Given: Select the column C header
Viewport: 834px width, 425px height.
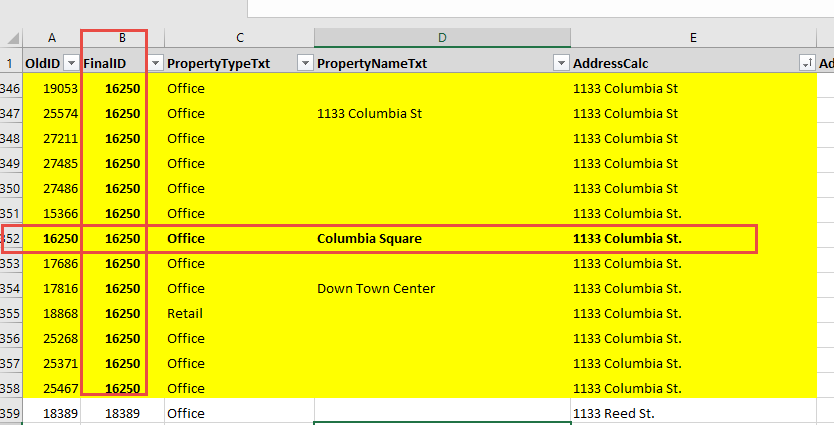Looking at the screenshot, I should click(x=239, y=38).
